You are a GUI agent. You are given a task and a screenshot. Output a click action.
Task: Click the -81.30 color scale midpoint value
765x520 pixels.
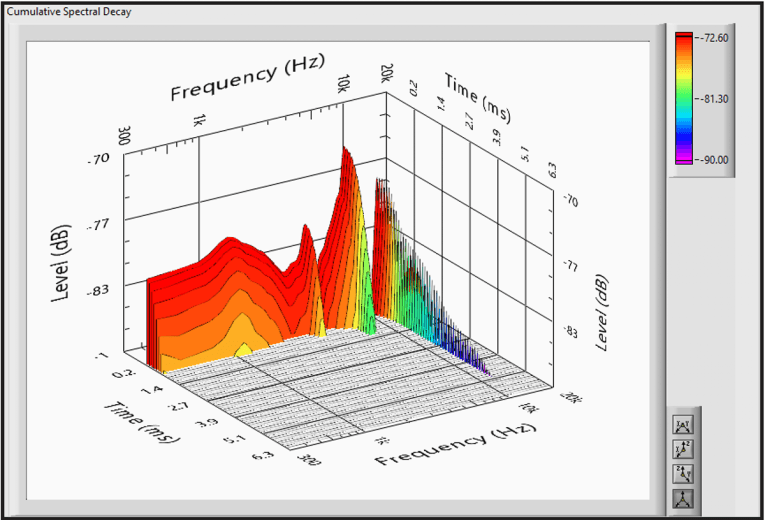(x=714, y=98)
